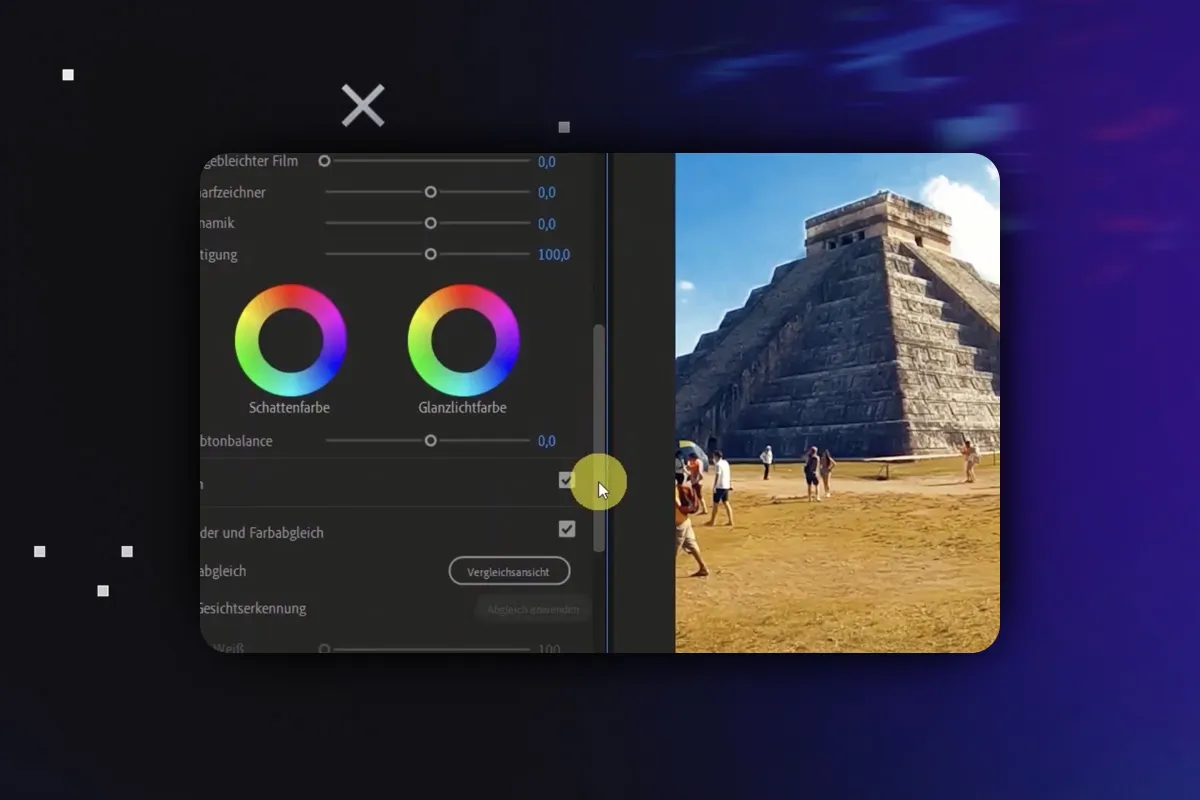Viewport: 1200px width, 800px height.
Task: Click the 'Glanzlichtfarbe' label text
Action: pos(462,408)
